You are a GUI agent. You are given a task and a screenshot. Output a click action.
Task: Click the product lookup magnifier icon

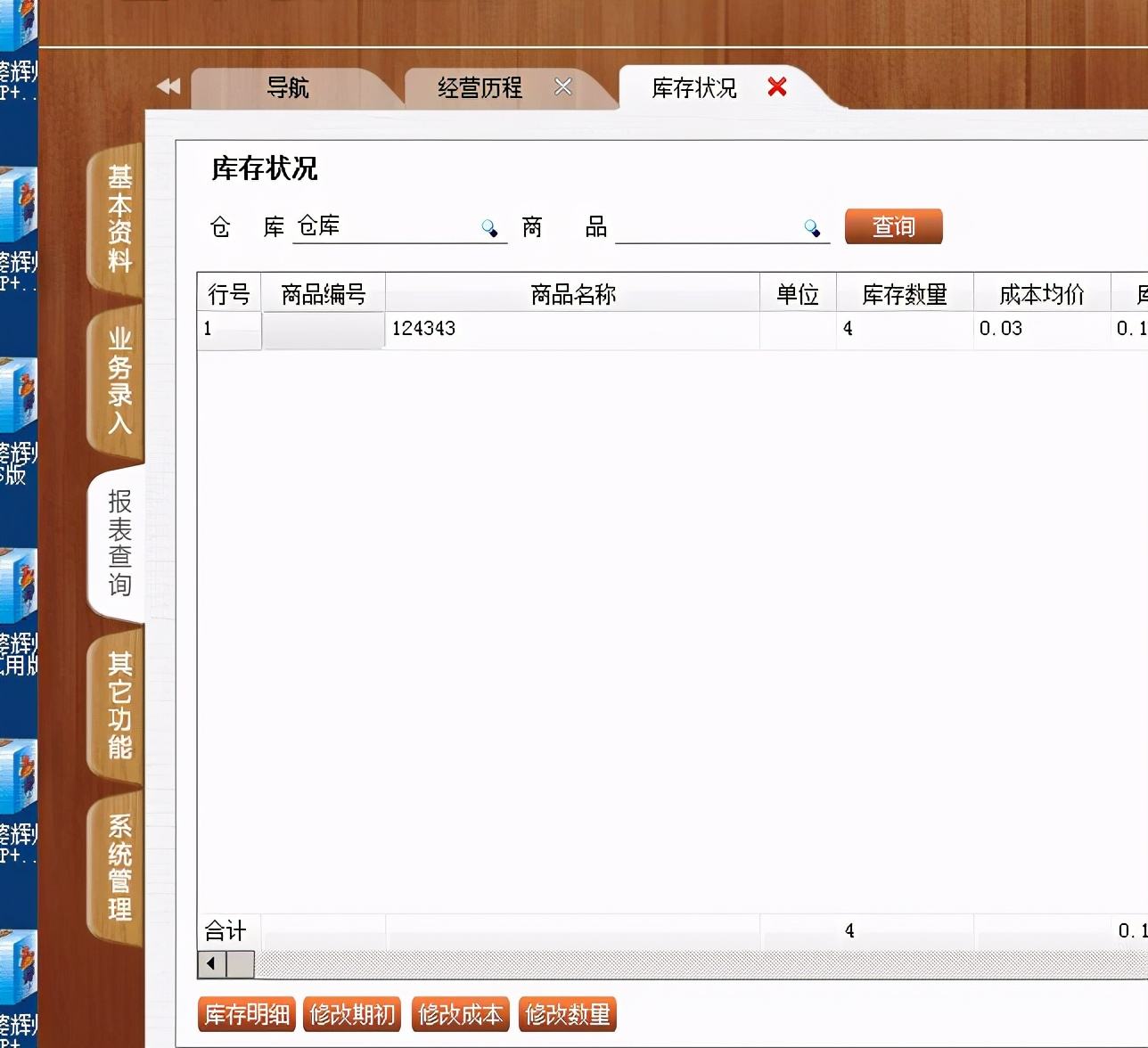point(811,227)
